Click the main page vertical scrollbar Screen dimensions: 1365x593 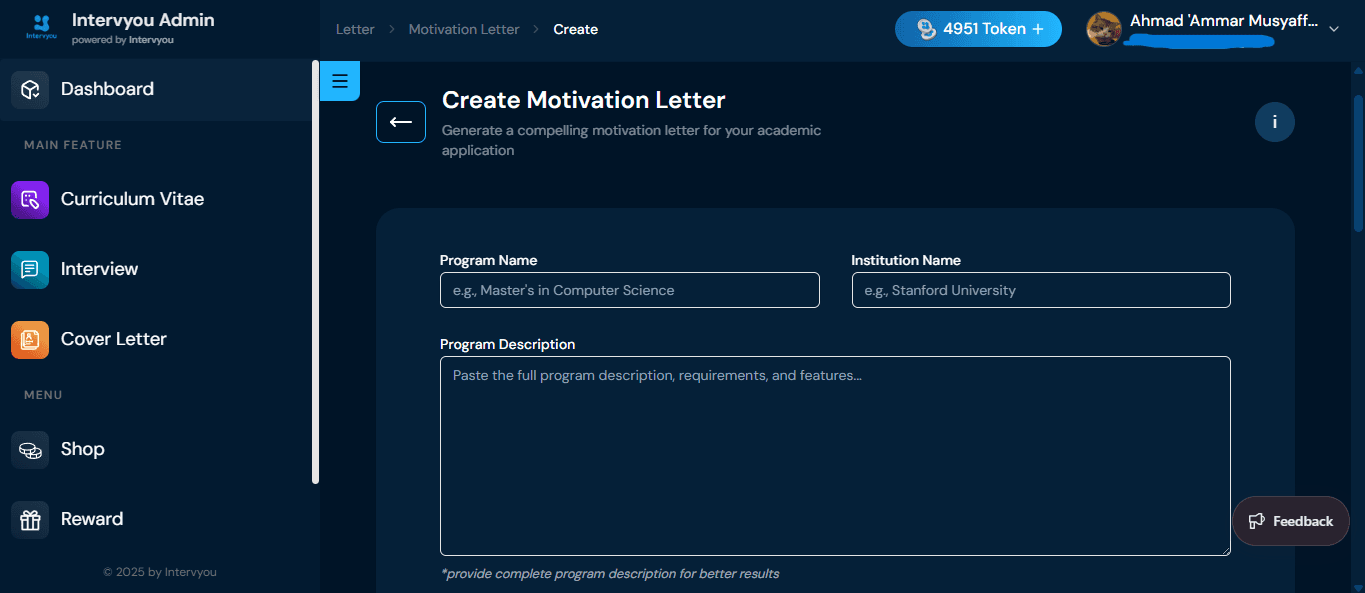coord(1358,164)
